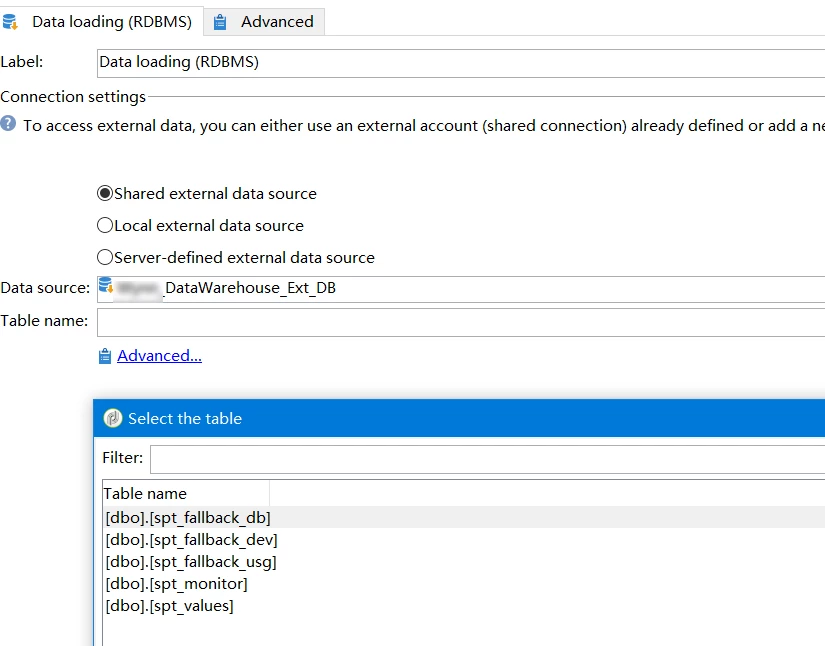
Task: Select [dbo].[spt_fallback_dev] table row
Action: (464, 540)
